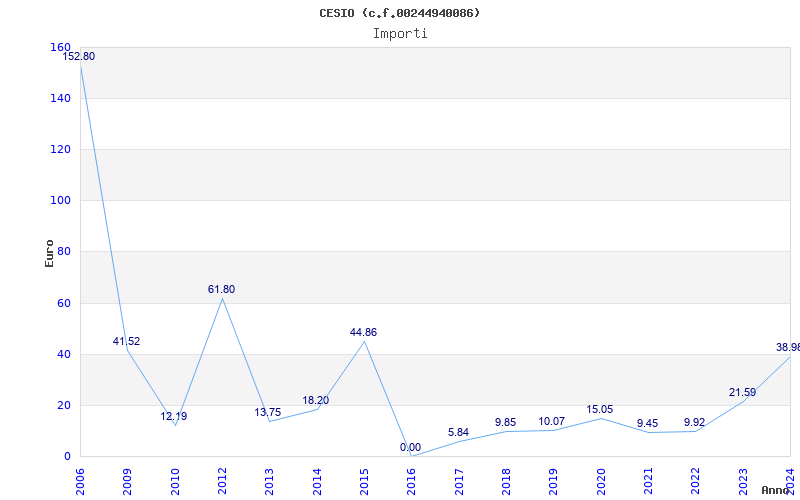Select the 15.05 data label
Image resolution: width=800 pixels, height=500 pixels.
point(599,409)
